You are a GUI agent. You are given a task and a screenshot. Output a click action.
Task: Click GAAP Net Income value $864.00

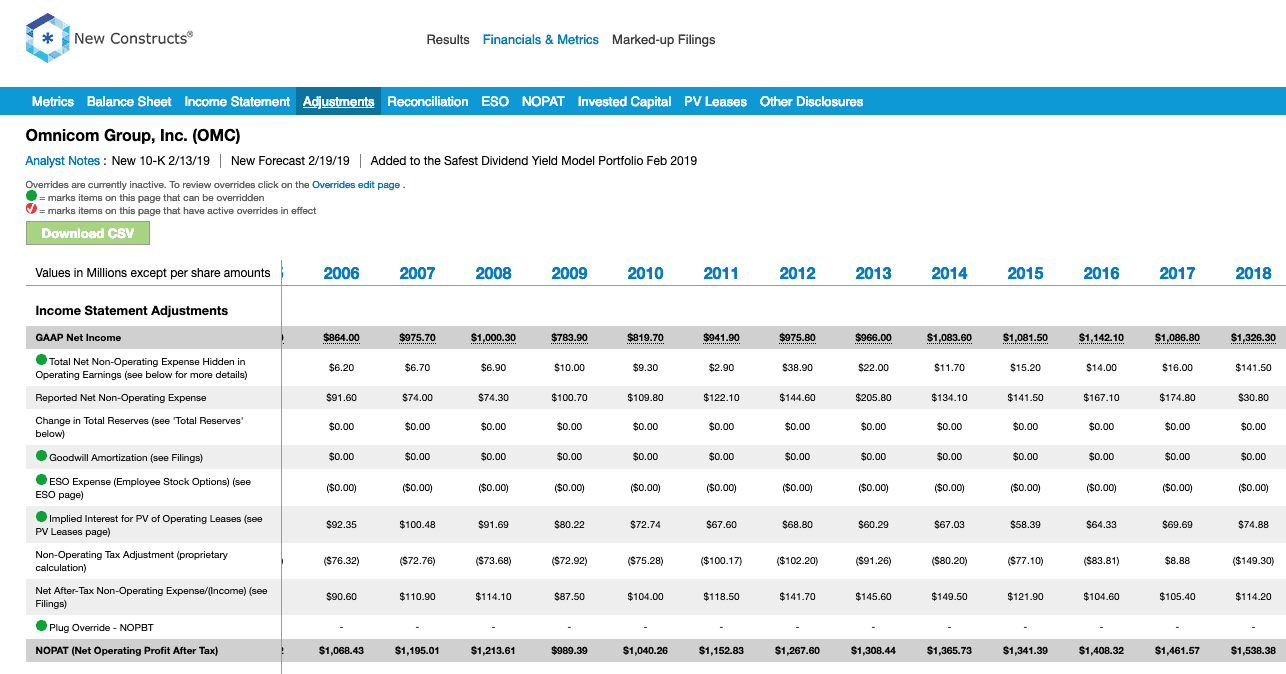coord(342,338)
